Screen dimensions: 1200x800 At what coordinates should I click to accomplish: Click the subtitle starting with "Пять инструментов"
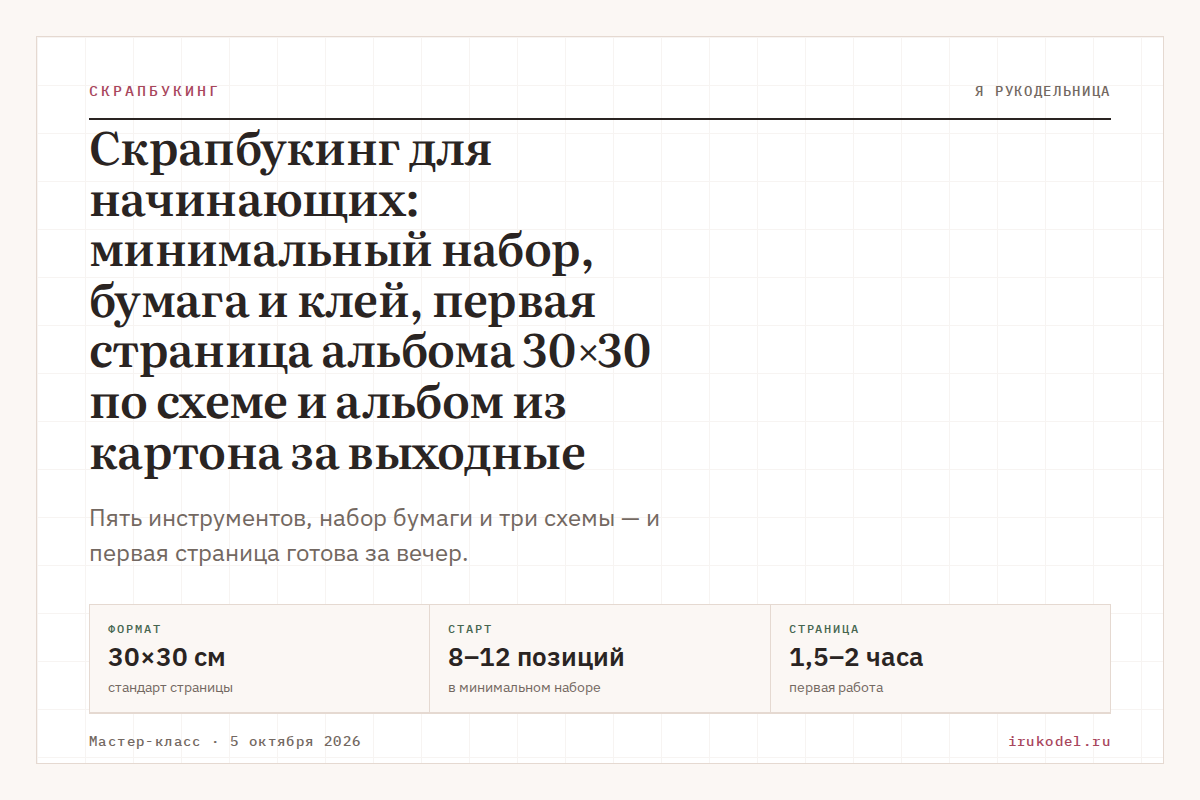374,536
